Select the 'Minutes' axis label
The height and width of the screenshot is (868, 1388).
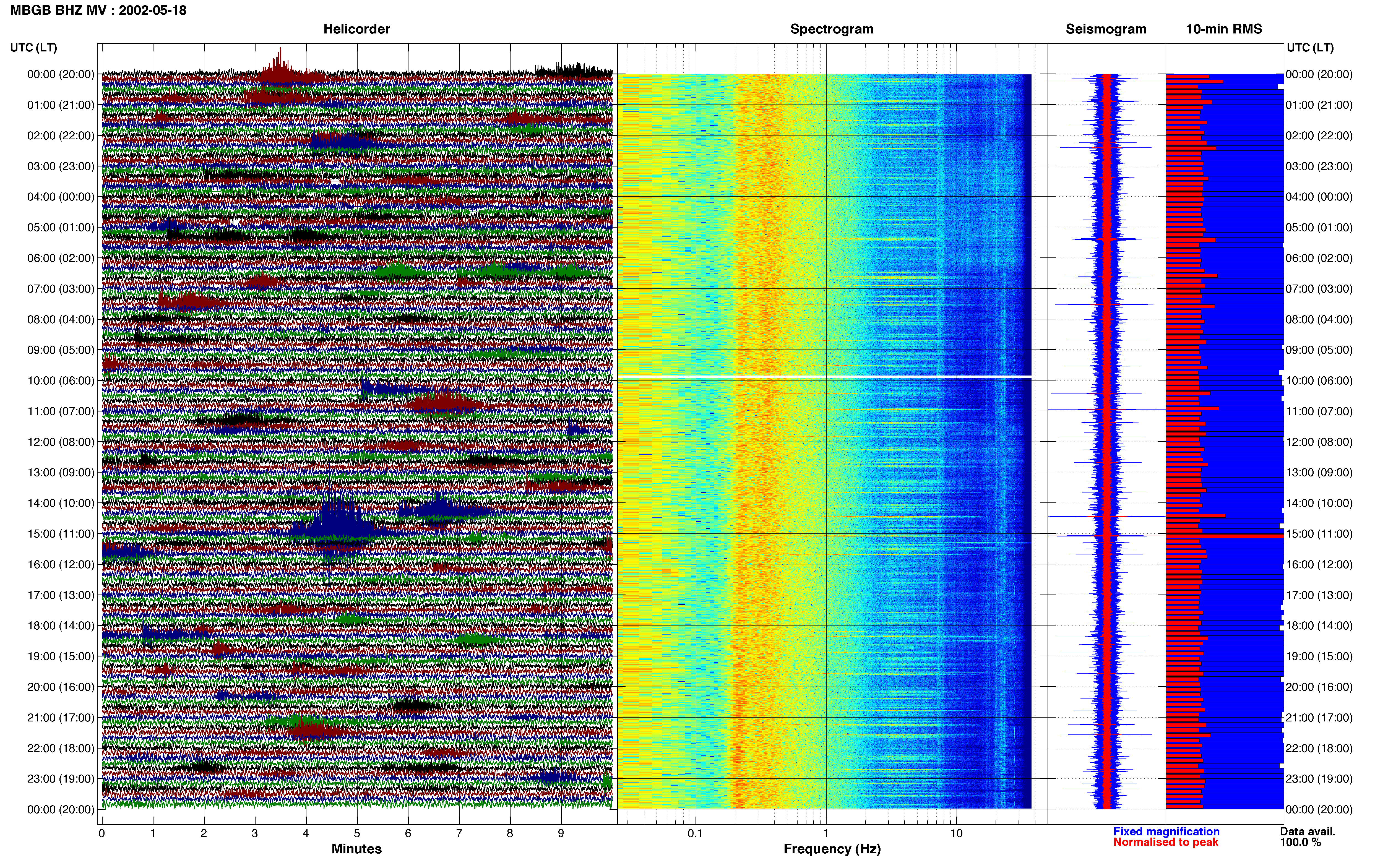(x=356, y=848)
